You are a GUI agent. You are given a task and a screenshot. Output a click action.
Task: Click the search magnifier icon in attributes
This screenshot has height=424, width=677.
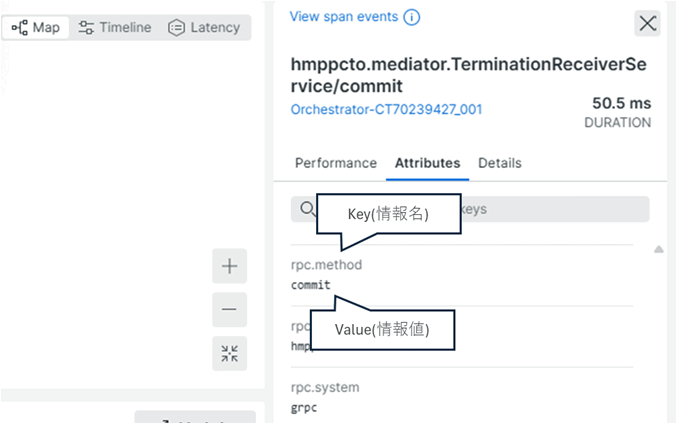(307, 209)
